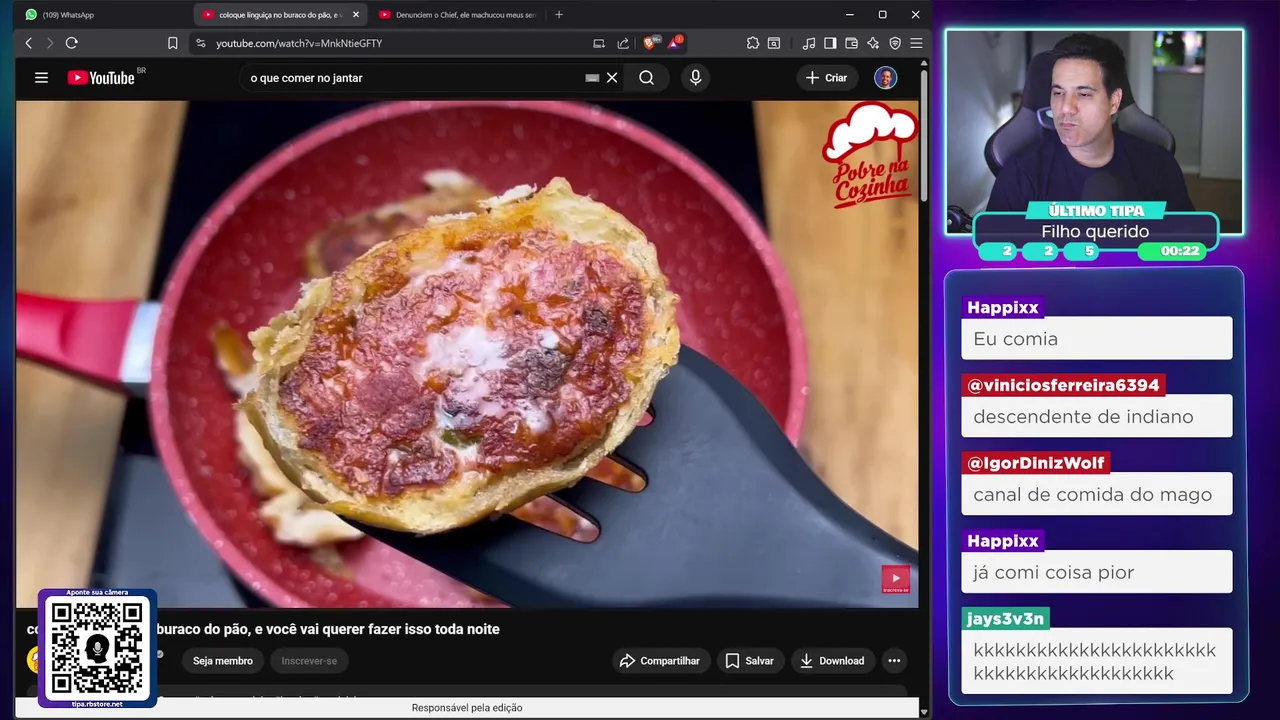
Task: Open a new browser tab
Action: (x=558, y=15)
